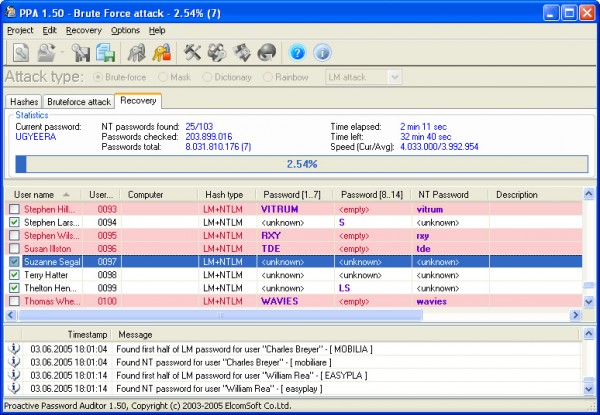The image size is (600, 415).
Task: Click the Open project folder icon
Action: tap(45, 52)
